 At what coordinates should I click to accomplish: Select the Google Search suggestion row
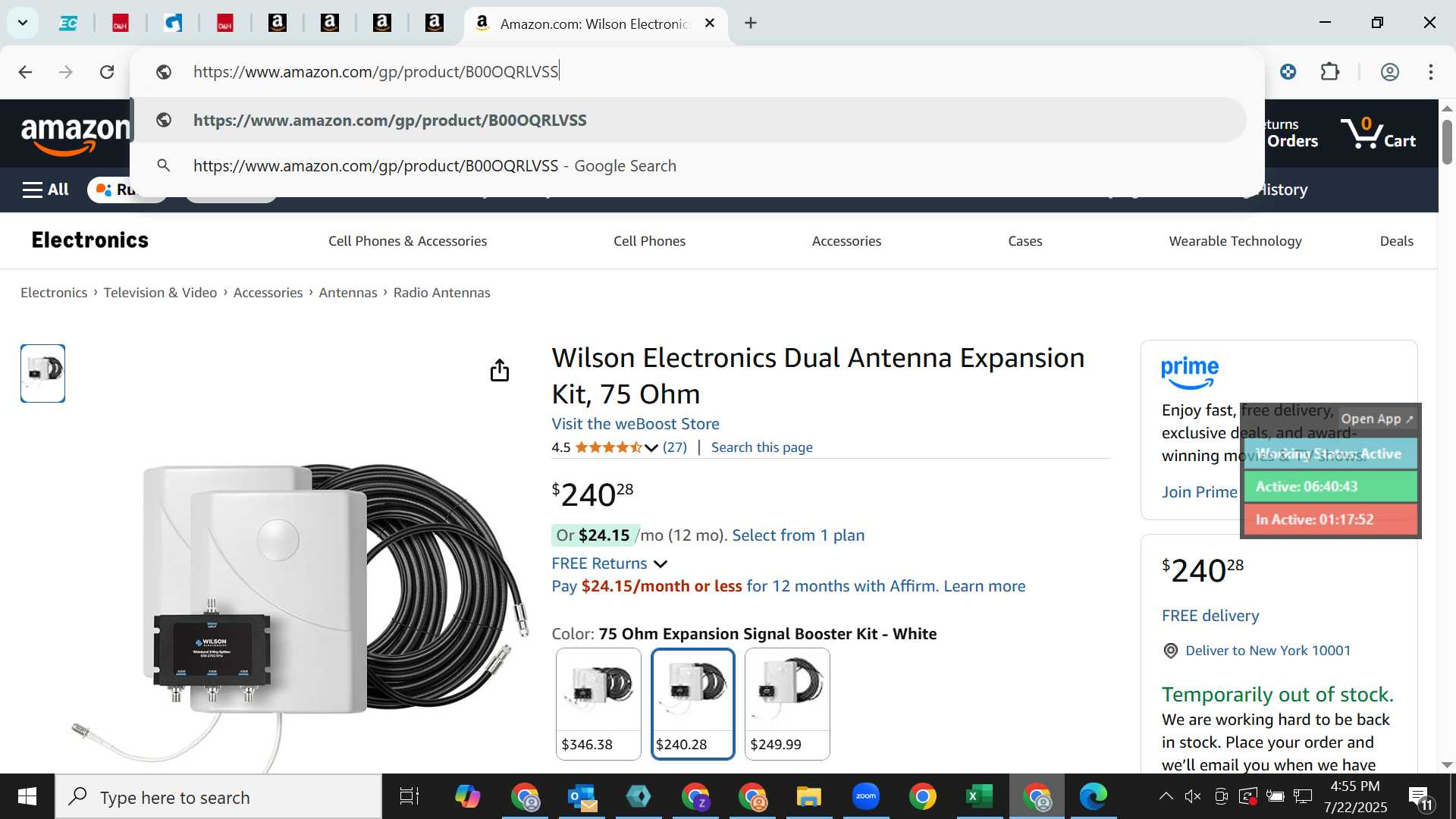[x=689, y=165]
